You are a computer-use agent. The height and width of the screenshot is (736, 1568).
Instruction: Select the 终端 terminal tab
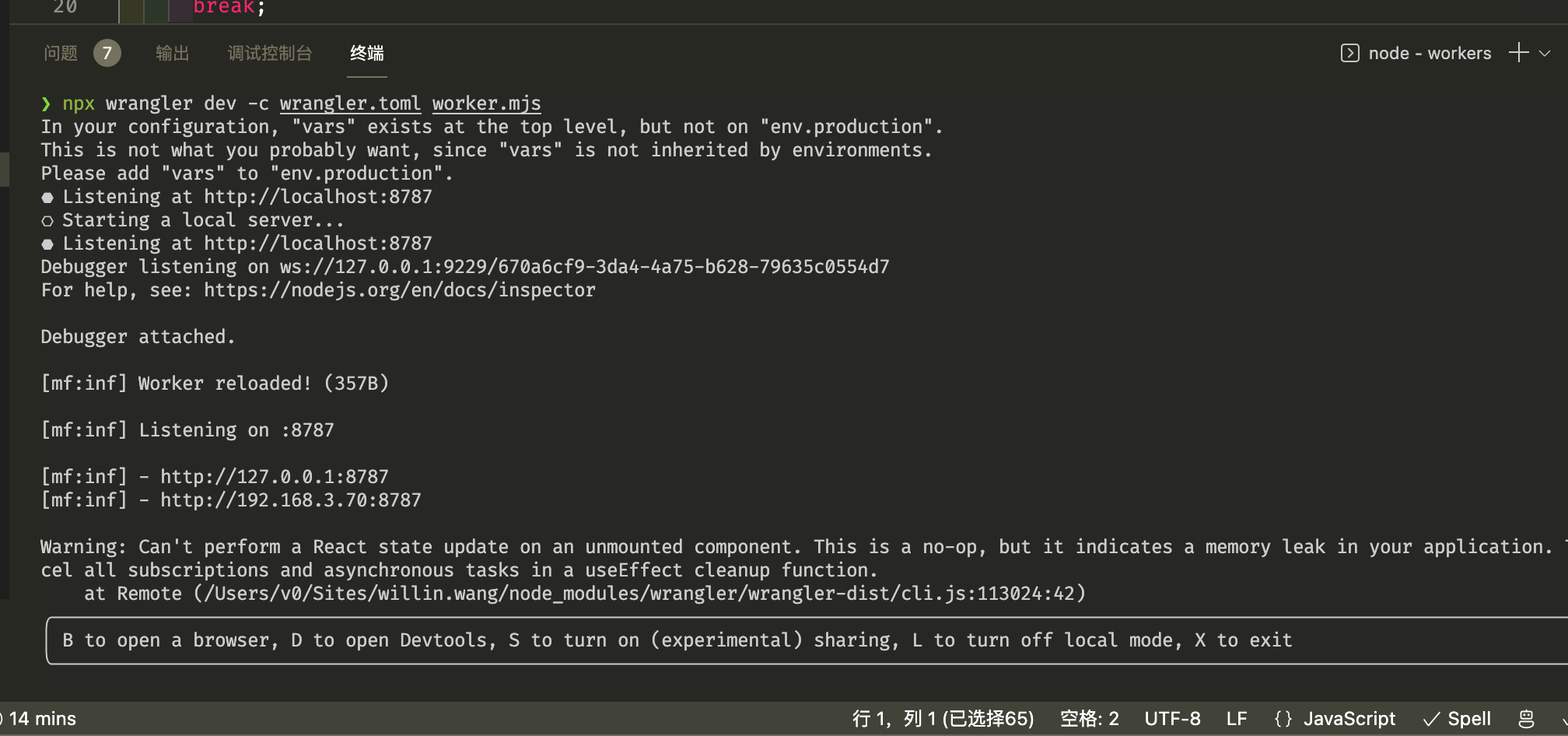(367, 53)
